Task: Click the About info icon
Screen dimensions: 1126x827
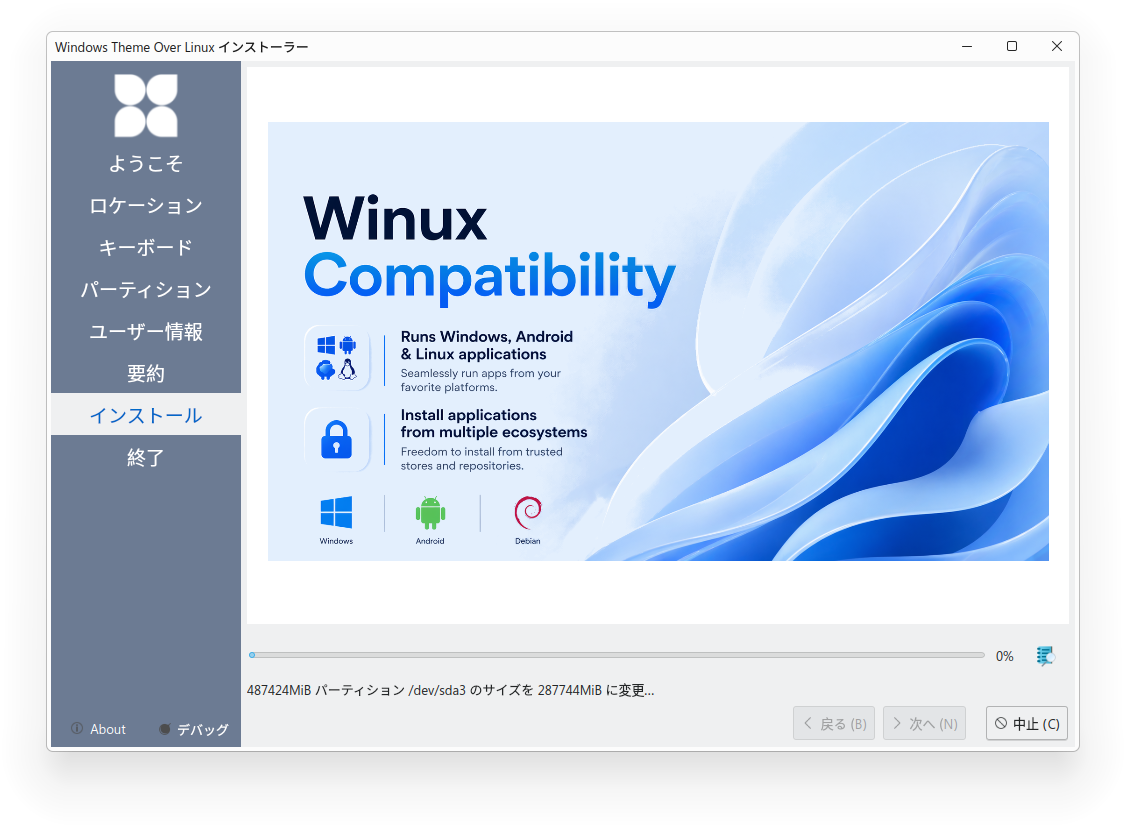Action: (77, 729)
